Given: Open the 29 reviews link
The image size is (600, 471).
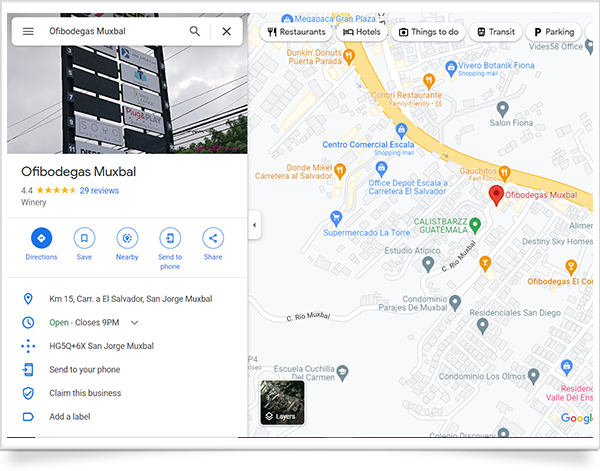Looking at the screenshot, I should pyautogui.click(x=99, y=191).
